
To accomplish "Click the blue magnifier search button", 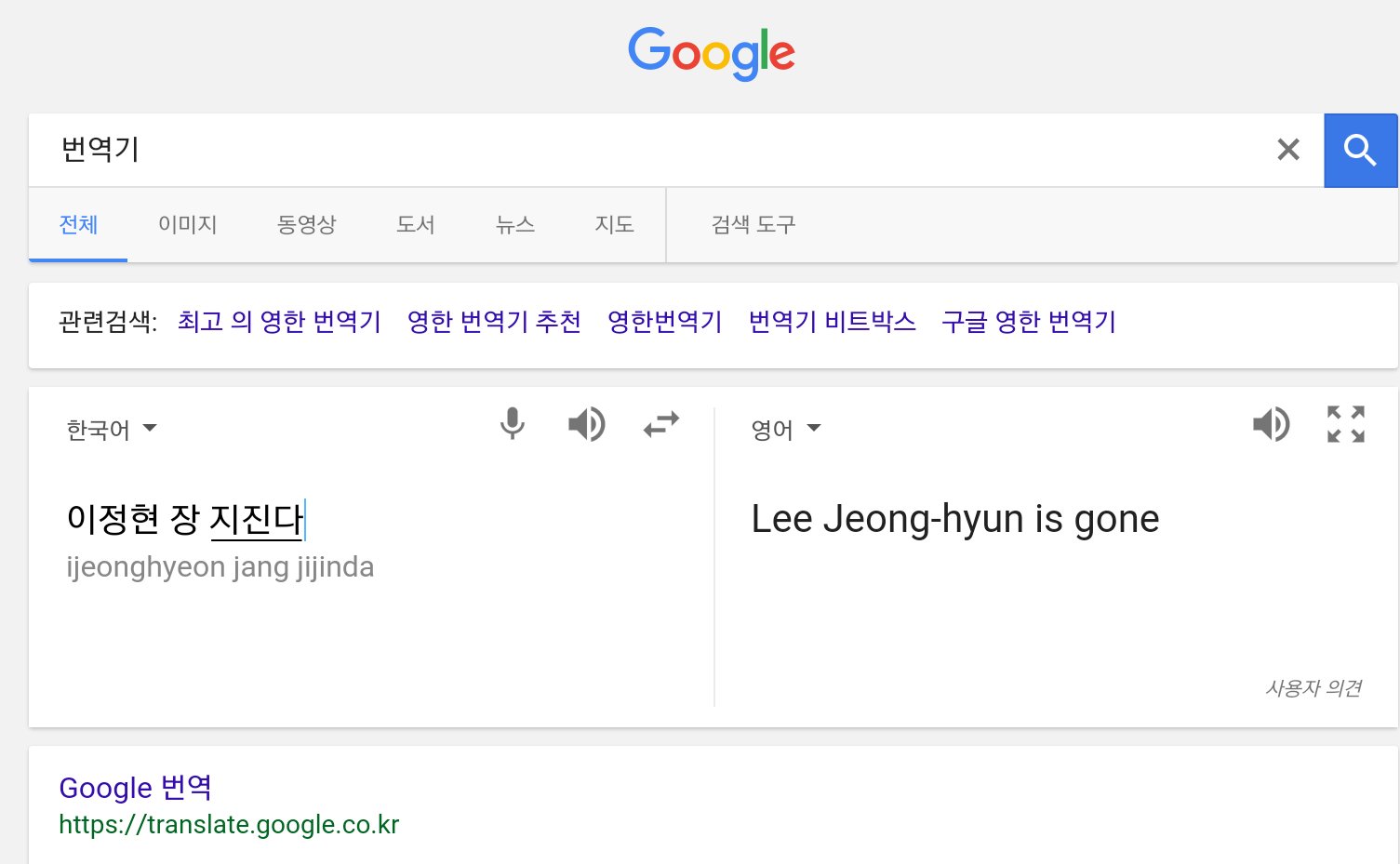I will click(1360, 151).
